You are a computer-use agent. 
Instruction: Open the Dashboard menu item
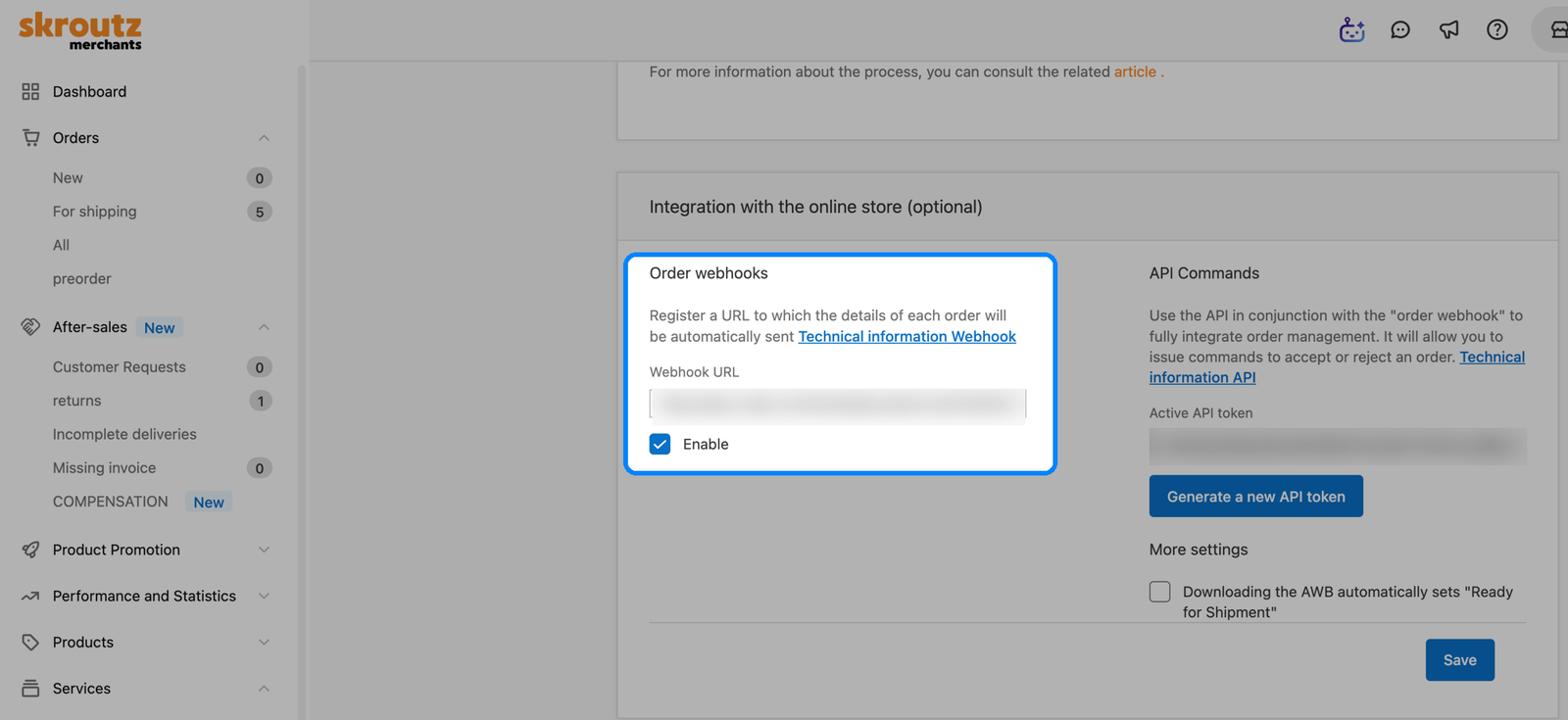[89, 91]
